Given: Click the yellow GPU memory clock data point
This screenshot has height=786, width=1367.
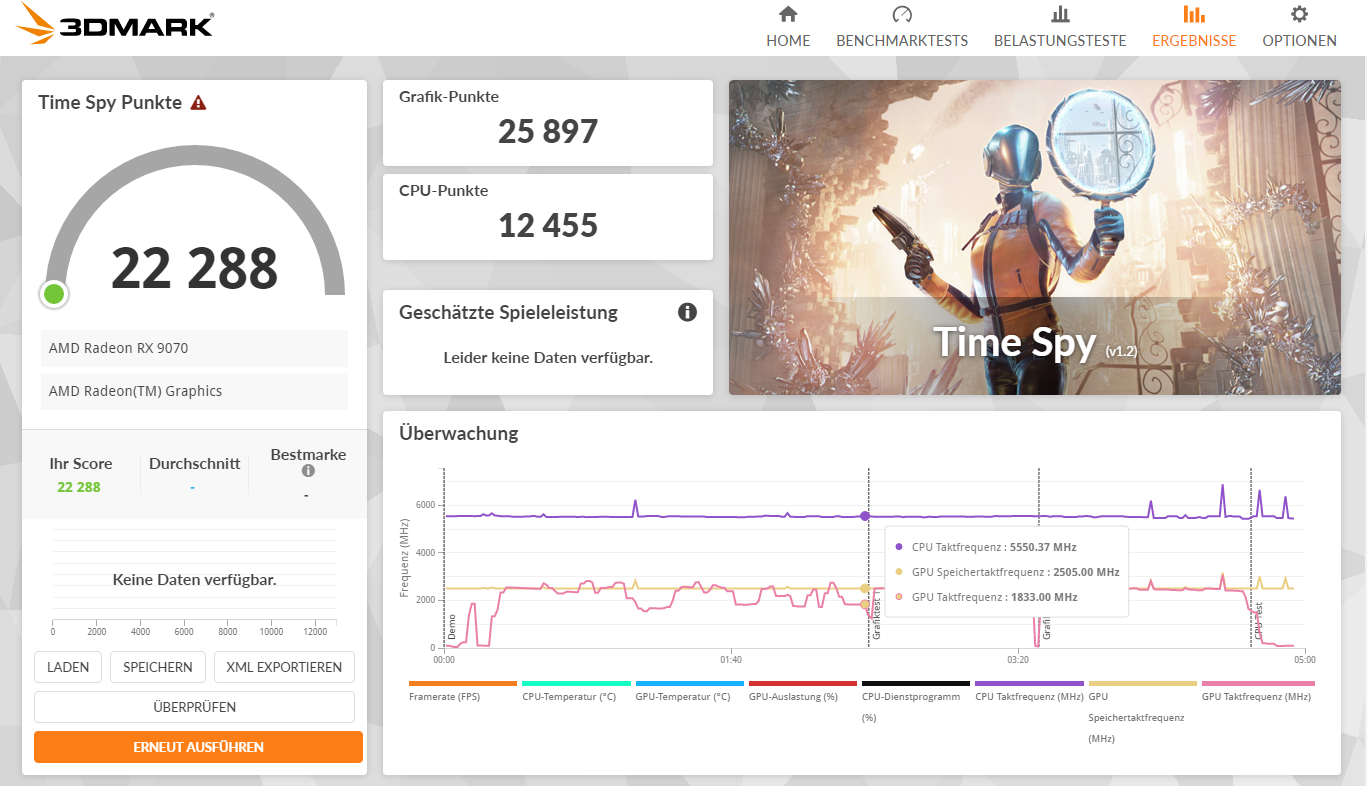Looking at the screenshot, I should 865,589.
